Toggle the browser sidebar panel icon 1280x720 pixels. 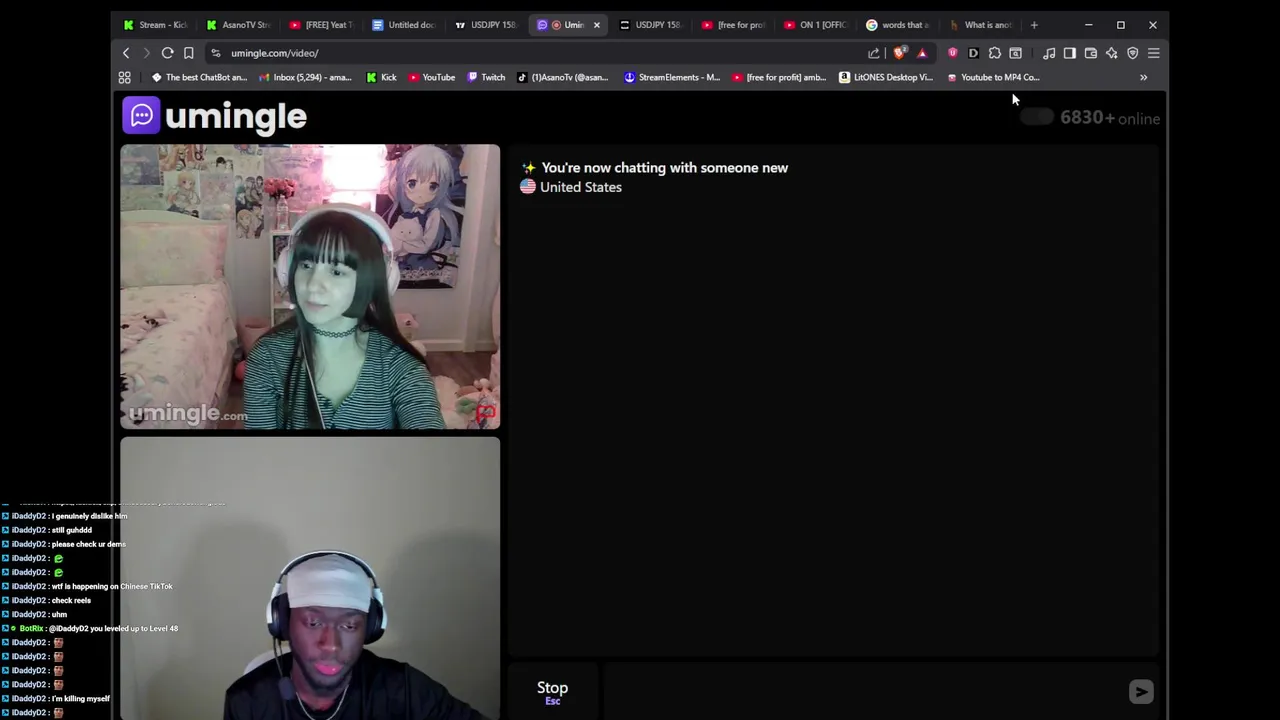[x=1070, y=53]
